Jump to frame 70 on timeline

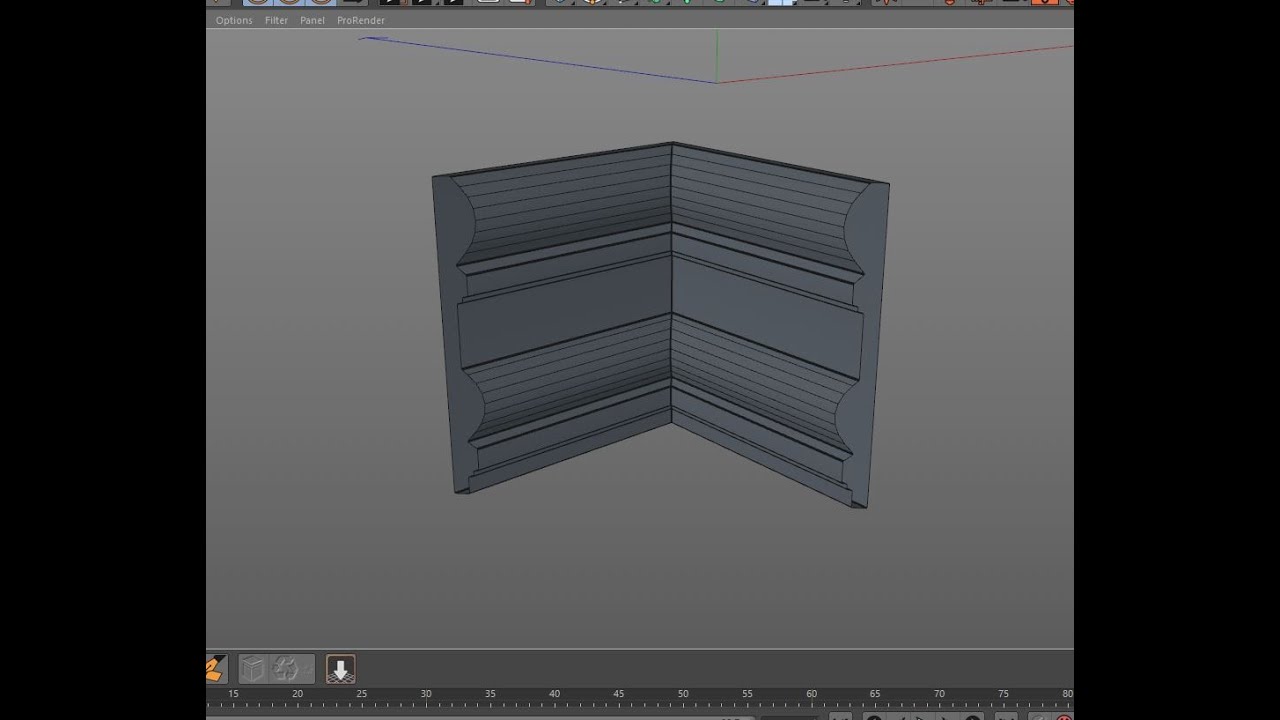pyautogui.click(x=939, y=694)
